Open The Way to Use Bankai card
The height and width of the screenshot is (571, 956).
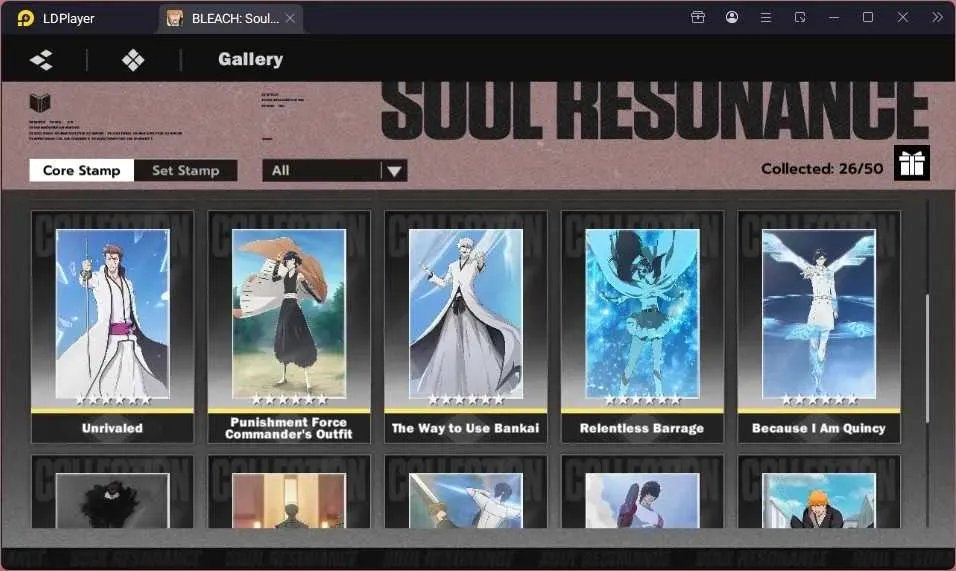point(466,327)
